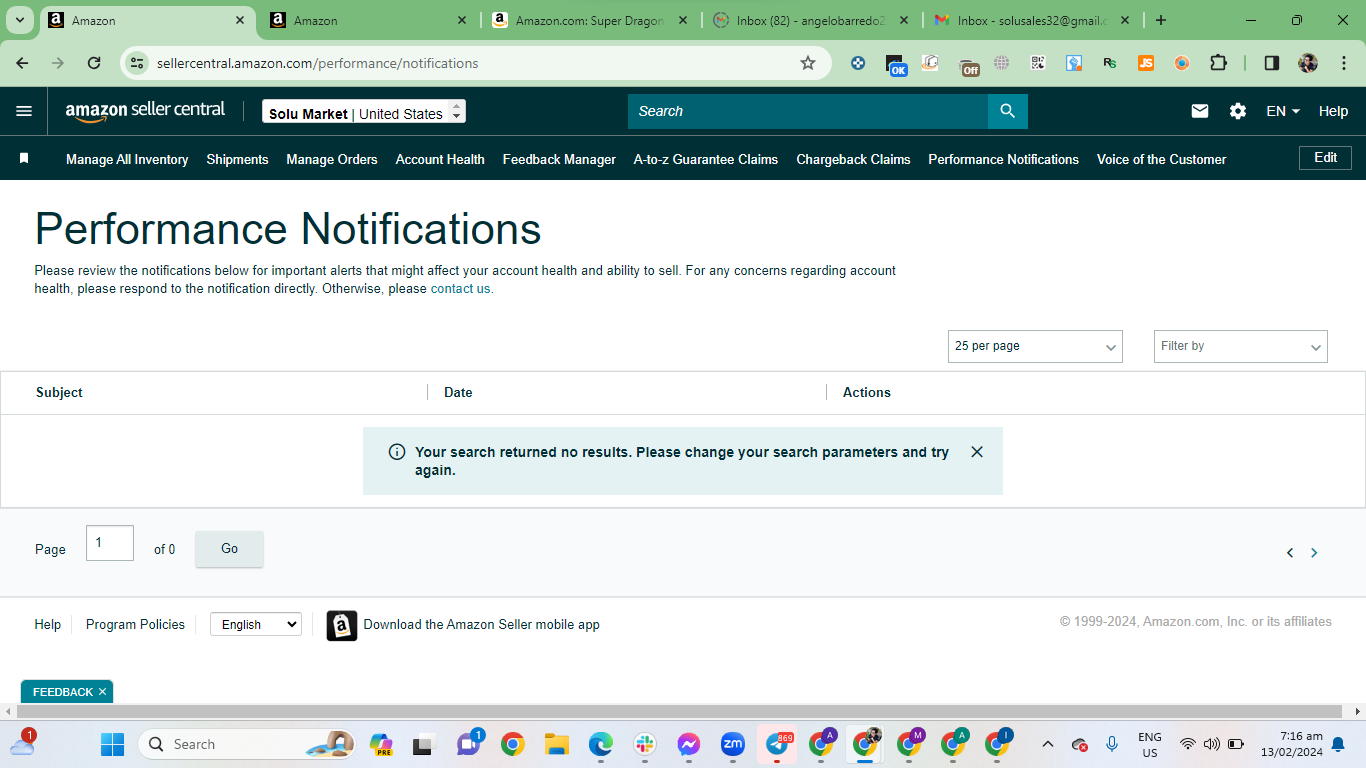Click the Go page button

pyautogui.click(x=229, y=549)
